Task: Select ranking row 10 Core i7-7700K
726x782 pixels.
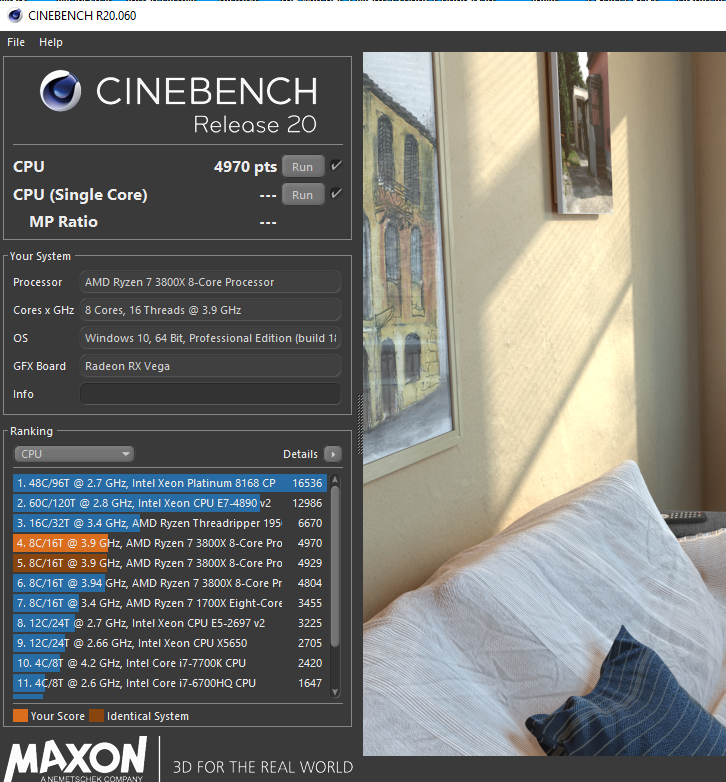Action: (170, 663)
